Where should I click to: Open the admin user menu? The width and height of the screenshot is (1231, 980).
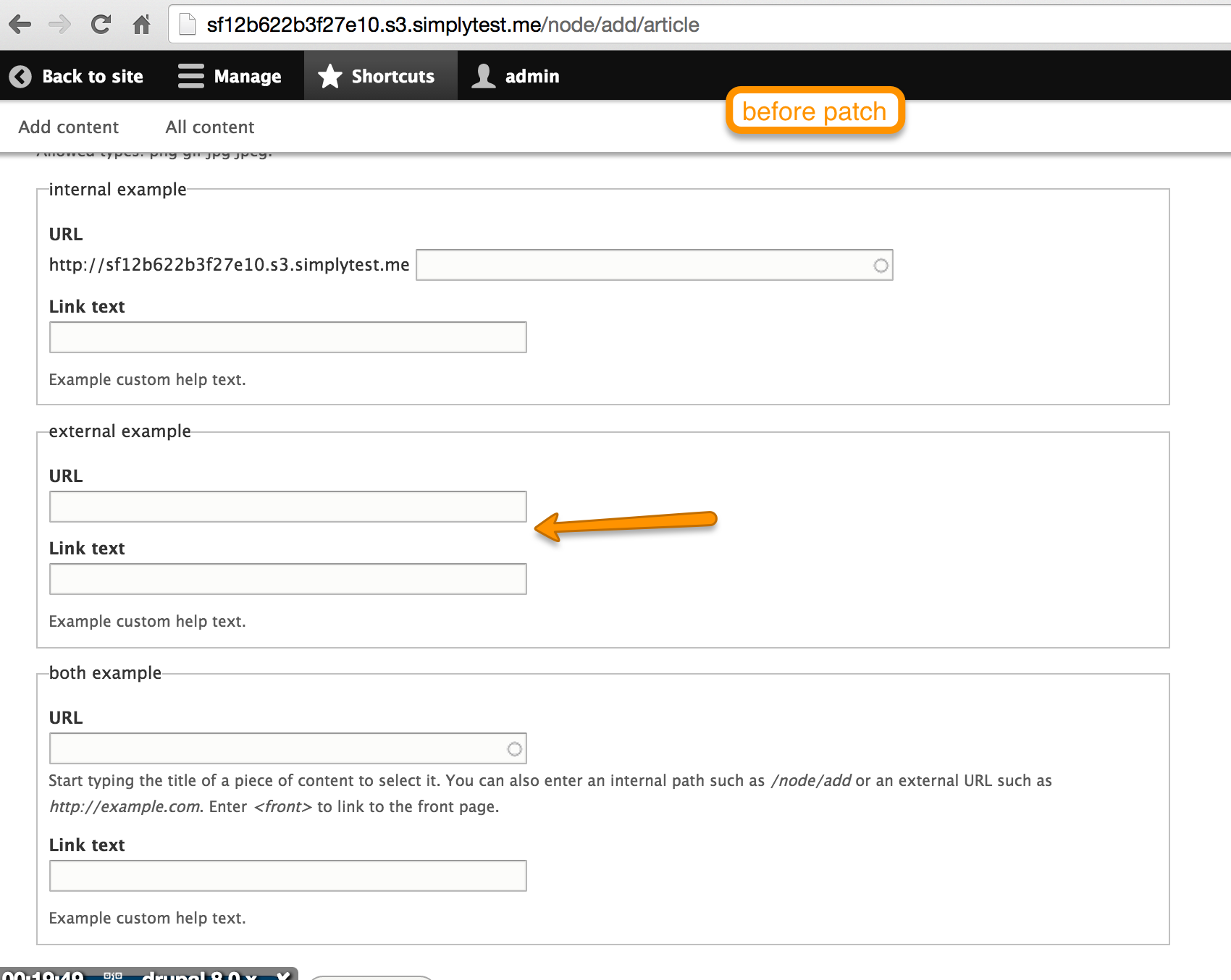point(516,76)
